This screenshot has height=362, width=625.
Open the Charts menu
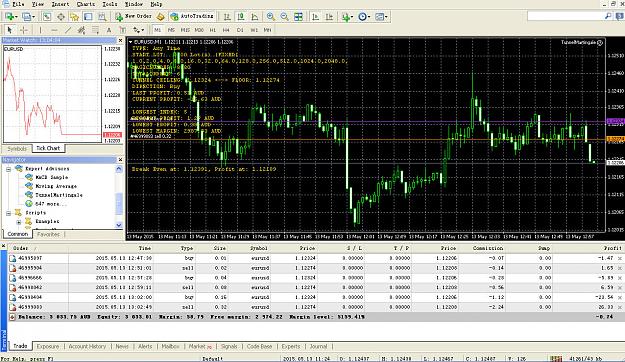[x=86, y=4]
